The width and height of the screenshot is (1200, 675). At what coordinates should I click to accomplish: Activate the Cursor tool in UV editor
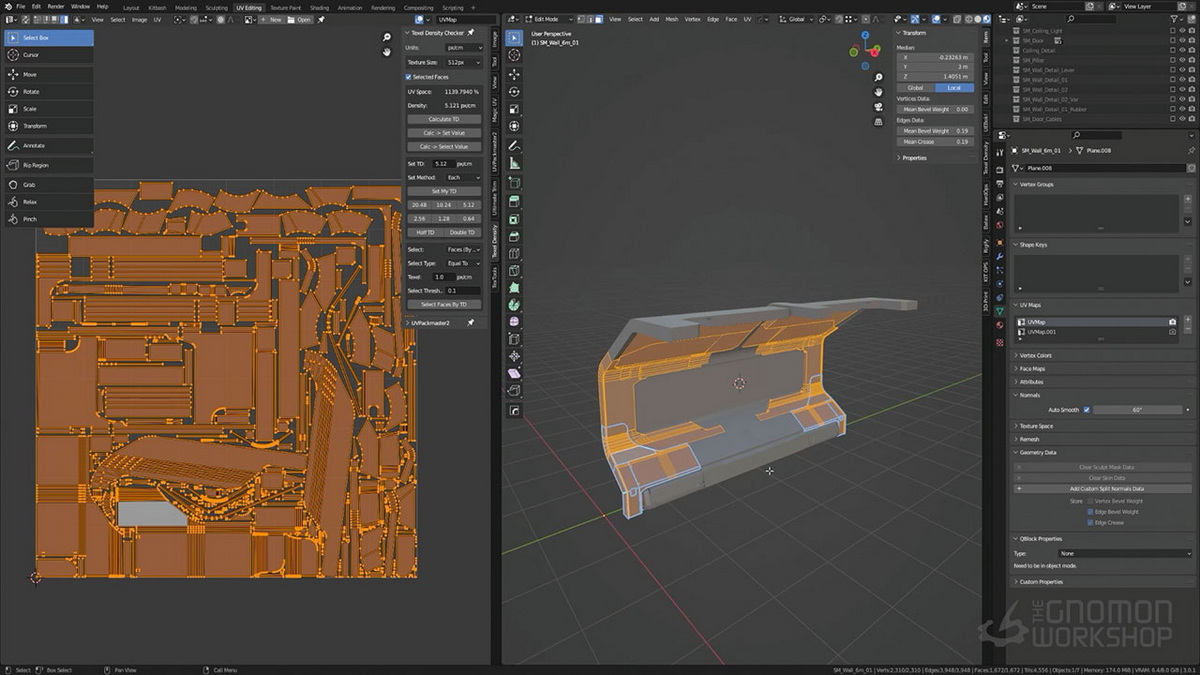(49, 55)
